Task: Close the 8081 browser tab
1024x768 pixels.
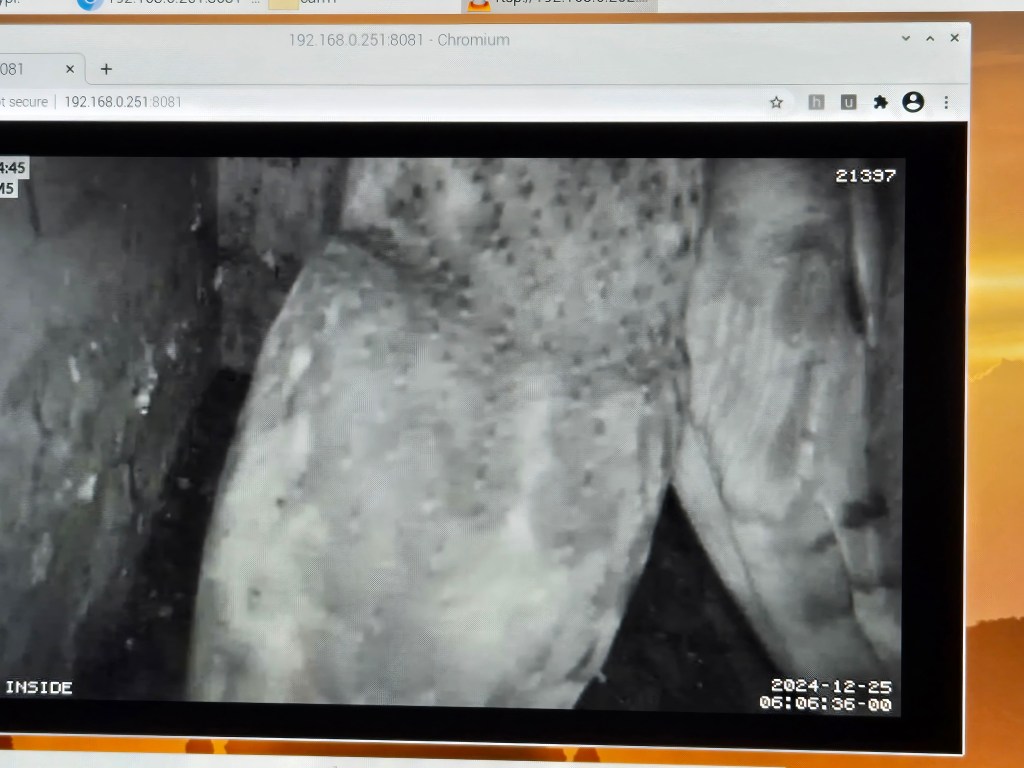Action: tap(70, 69)
